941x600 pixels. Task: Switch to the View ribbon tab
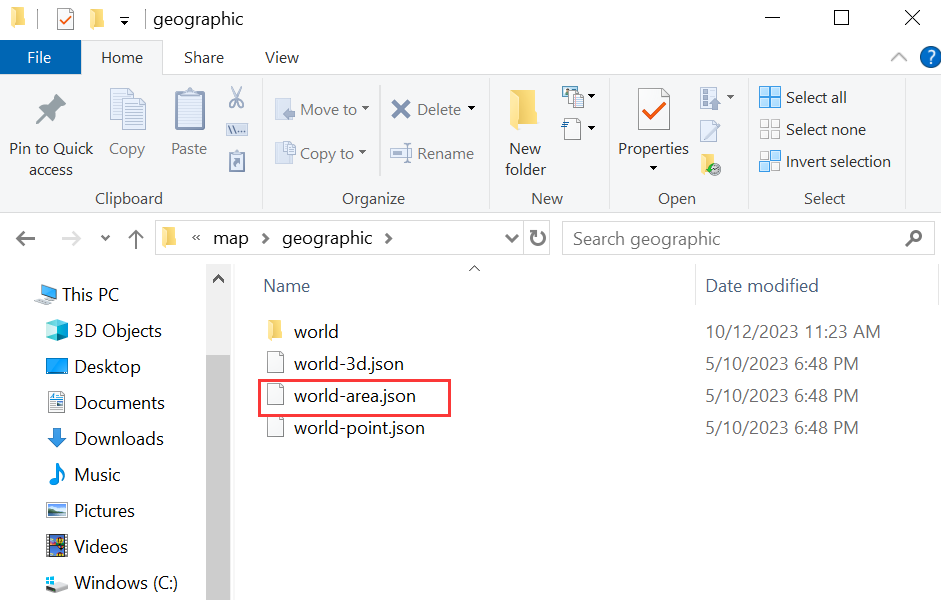281,57
